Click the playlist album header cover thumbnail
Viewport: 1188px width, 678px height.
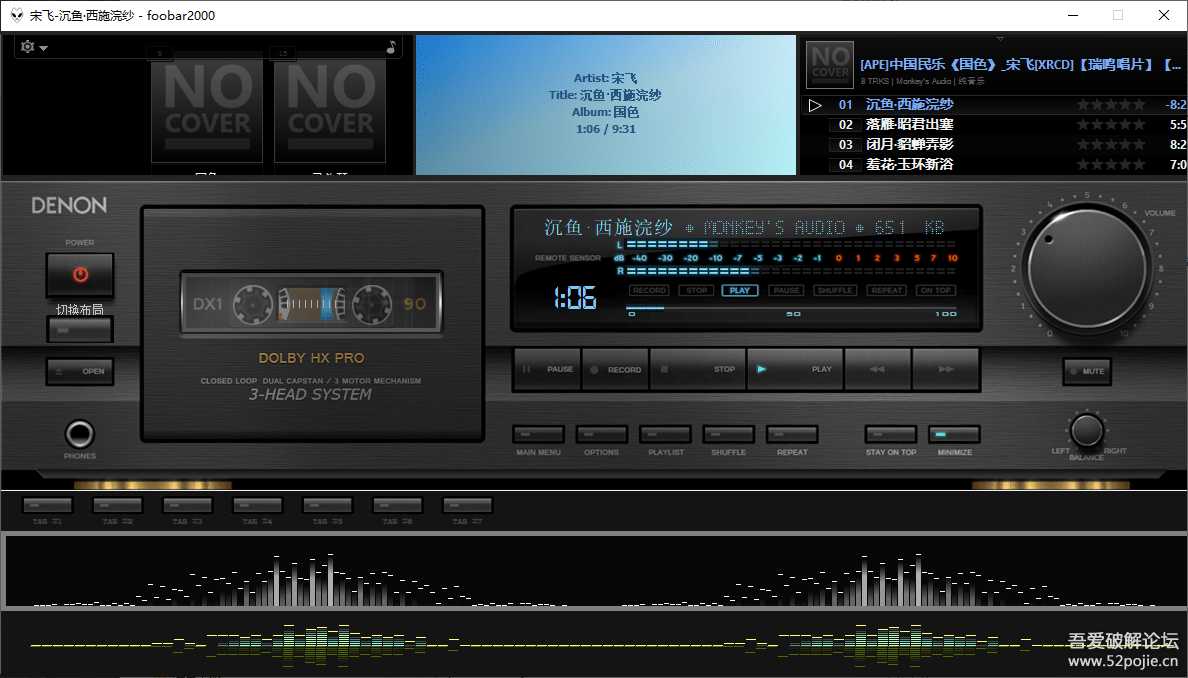(830, 64)
